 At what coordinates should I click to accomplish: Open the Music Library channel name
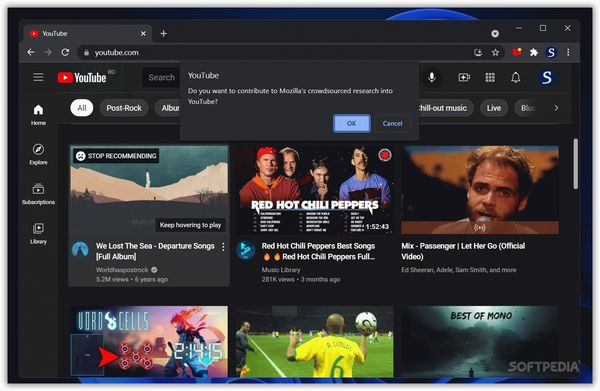(281, 270)
